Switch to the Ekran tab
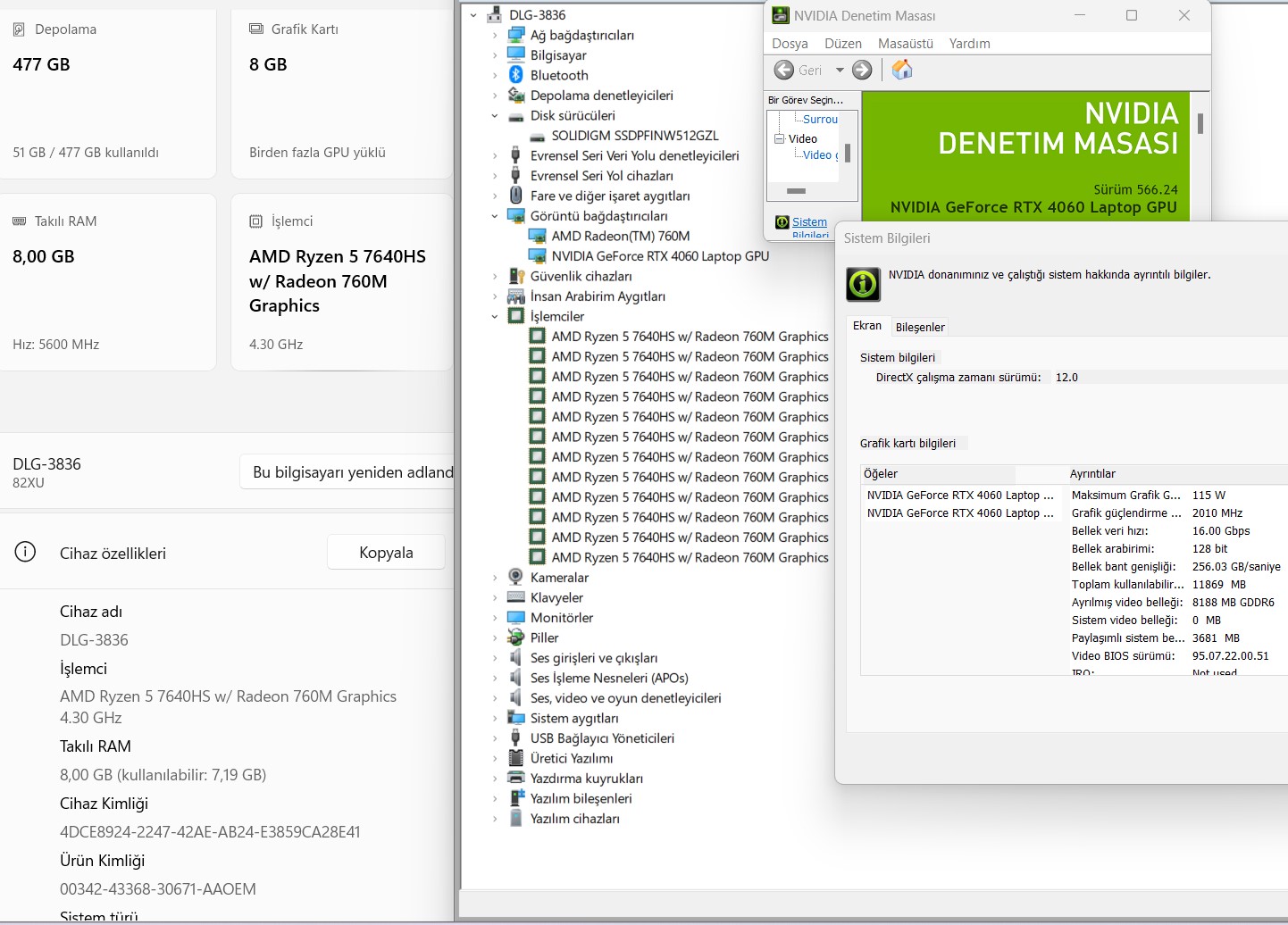The height and width of the screenshot is (925, 1288). (867, 326)
